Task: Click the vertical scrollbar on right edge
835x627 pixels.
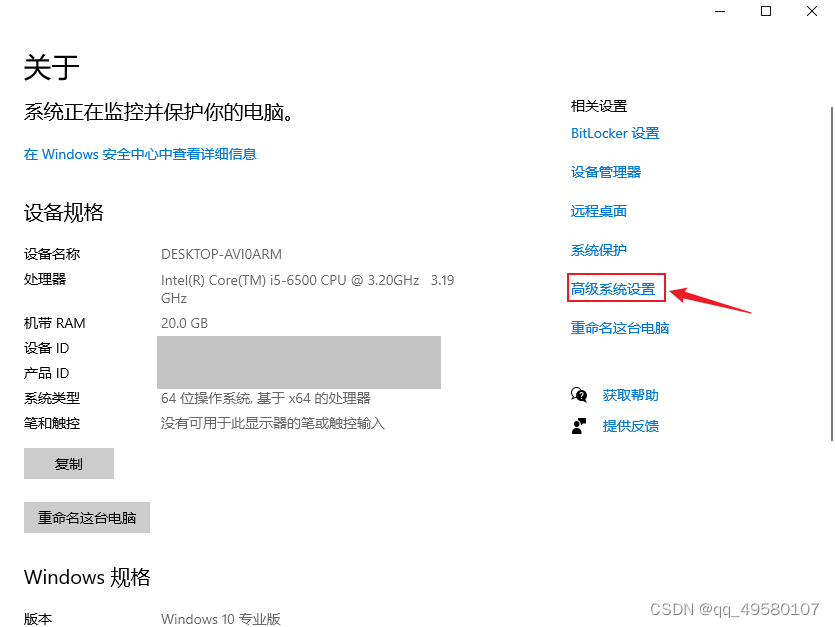Action: (x=832, y=274)
